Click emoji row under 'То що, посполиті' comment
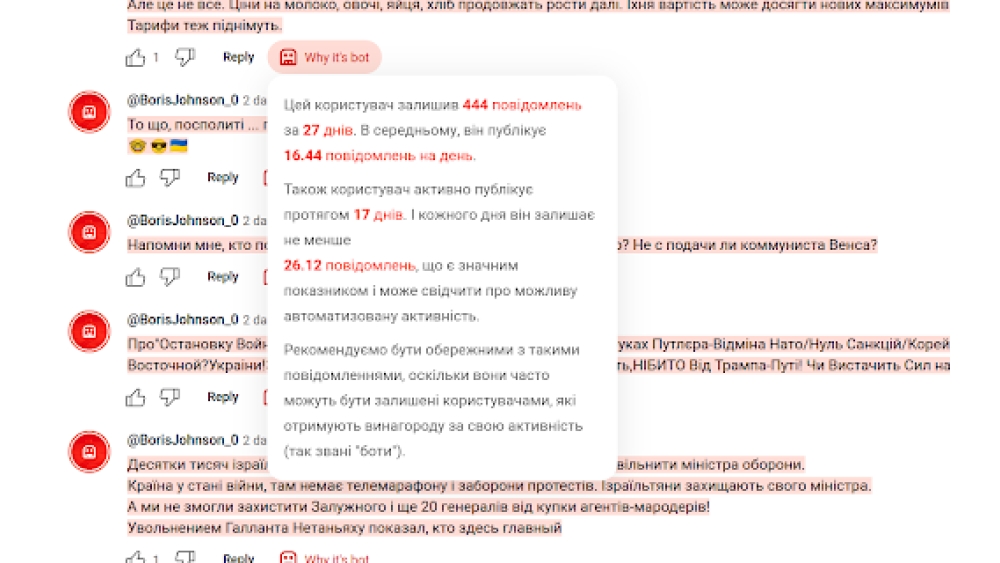 (158, 147)
